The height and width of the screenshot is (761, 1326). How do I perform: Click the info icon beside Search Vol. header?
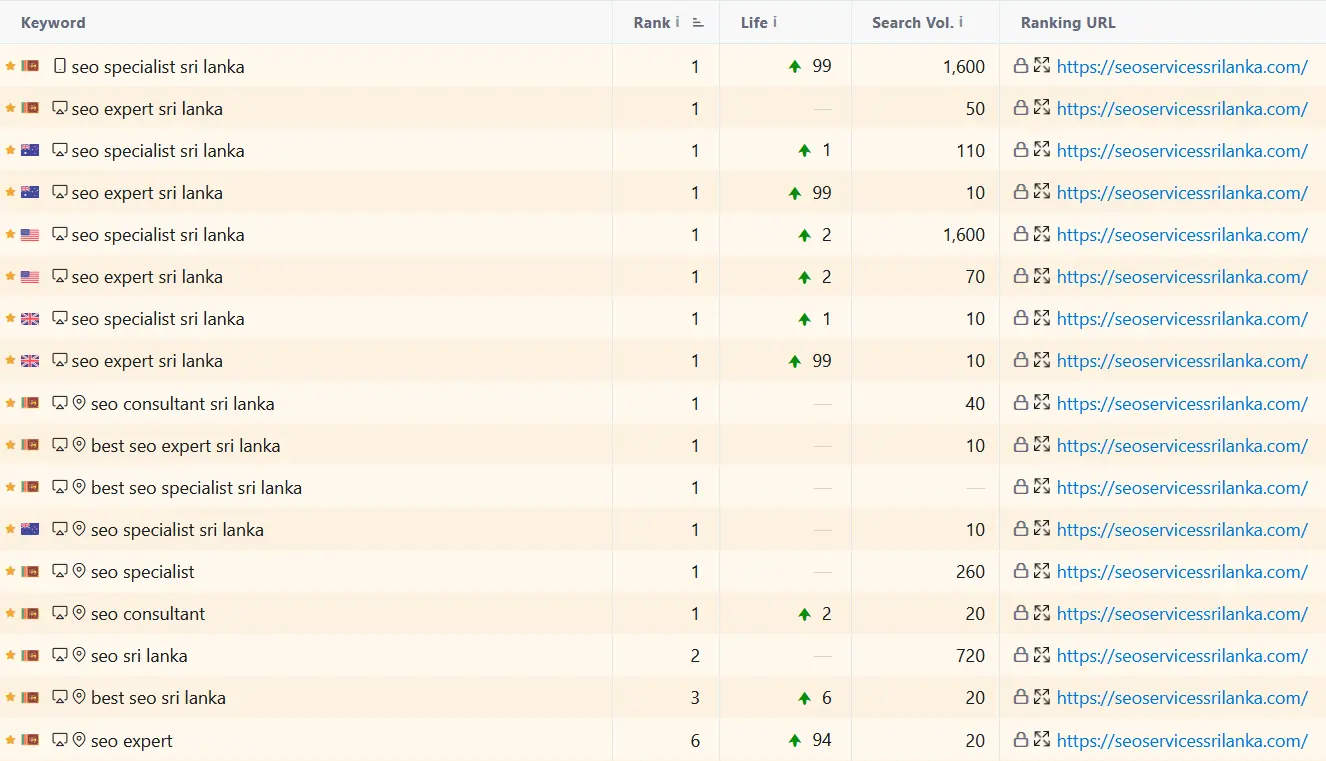coord(960,22)
